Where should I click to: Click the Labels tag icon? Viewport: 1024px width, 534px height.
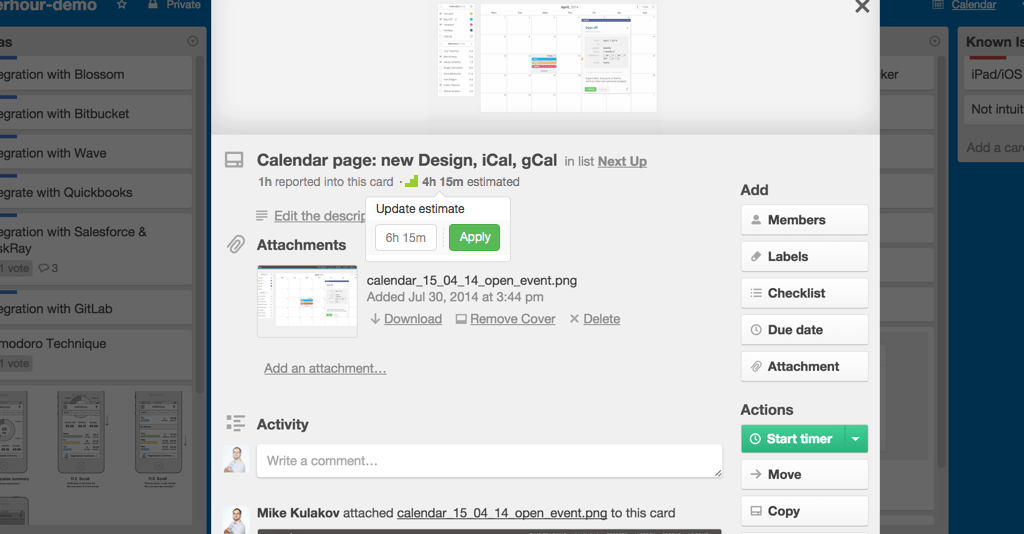pyautogui.click(x=756, y=257)
